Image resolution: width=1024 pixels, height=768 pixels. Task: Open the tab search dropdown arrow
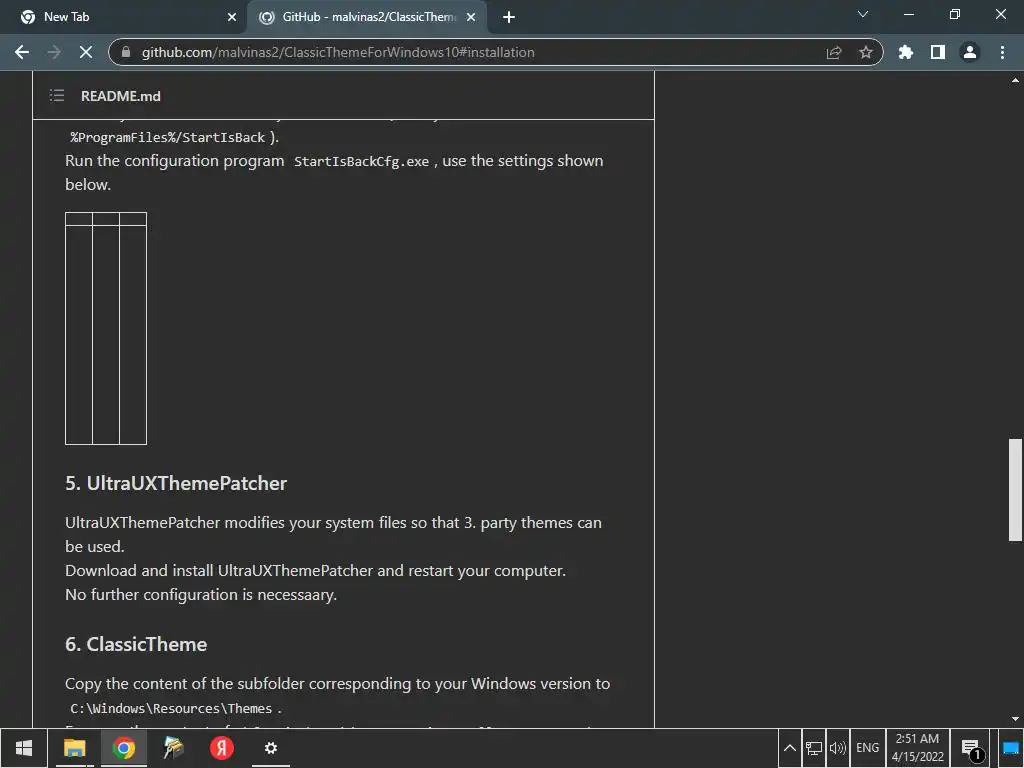(863, 14)
